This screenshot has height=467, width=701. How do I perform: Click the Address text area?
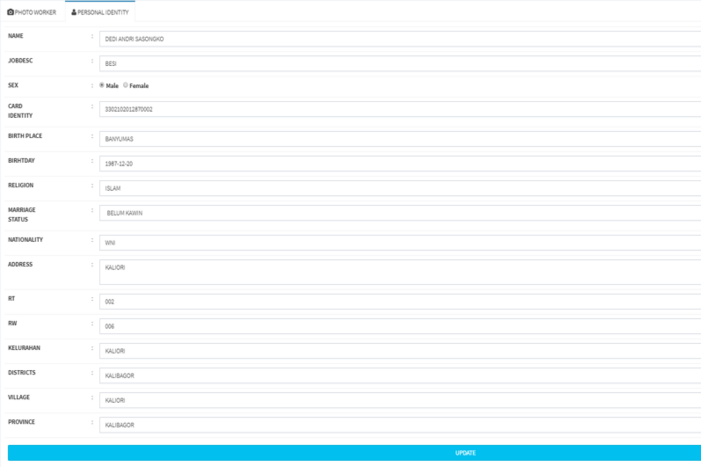(x=400, y=272)
